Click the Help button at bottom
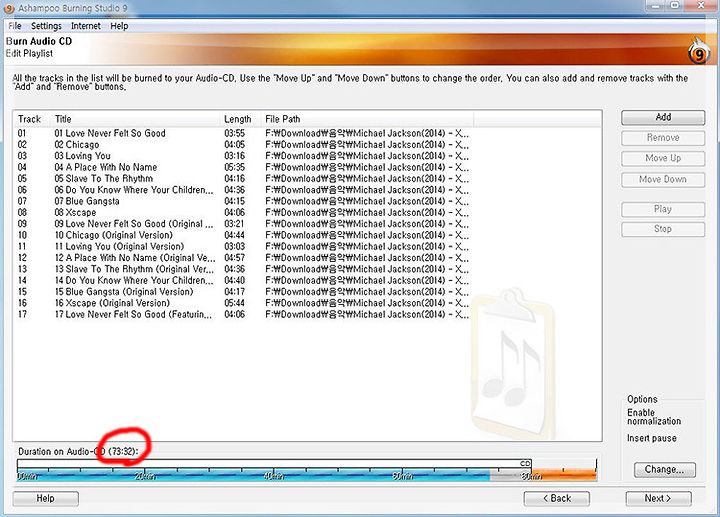720x517 pixels. pyautogui.click(x=45, y=499)
